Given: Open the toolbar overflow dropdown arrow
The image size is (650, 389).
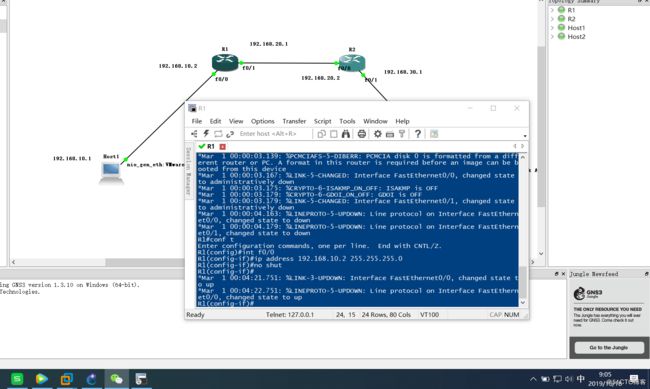Looking at the screenshot, I should 525,136.
